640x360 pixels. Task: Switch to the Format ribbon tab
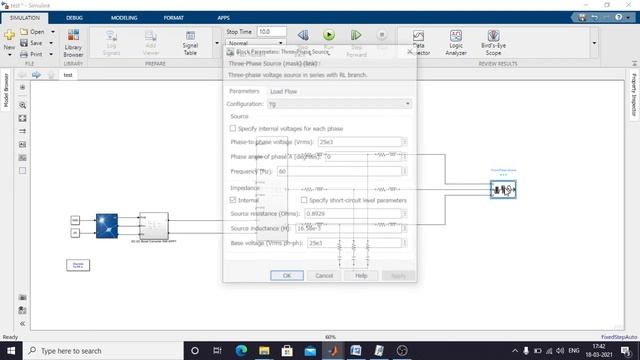pyautogui.click(x=173, y=18)
